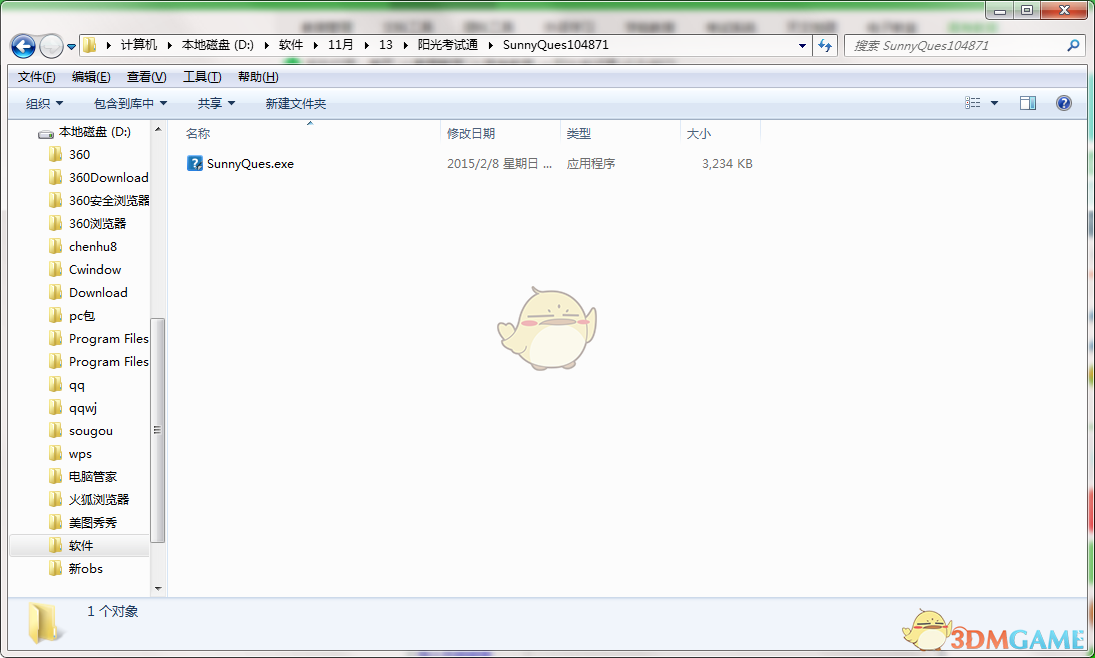Select the 火狐浏览器 folder

98,499
